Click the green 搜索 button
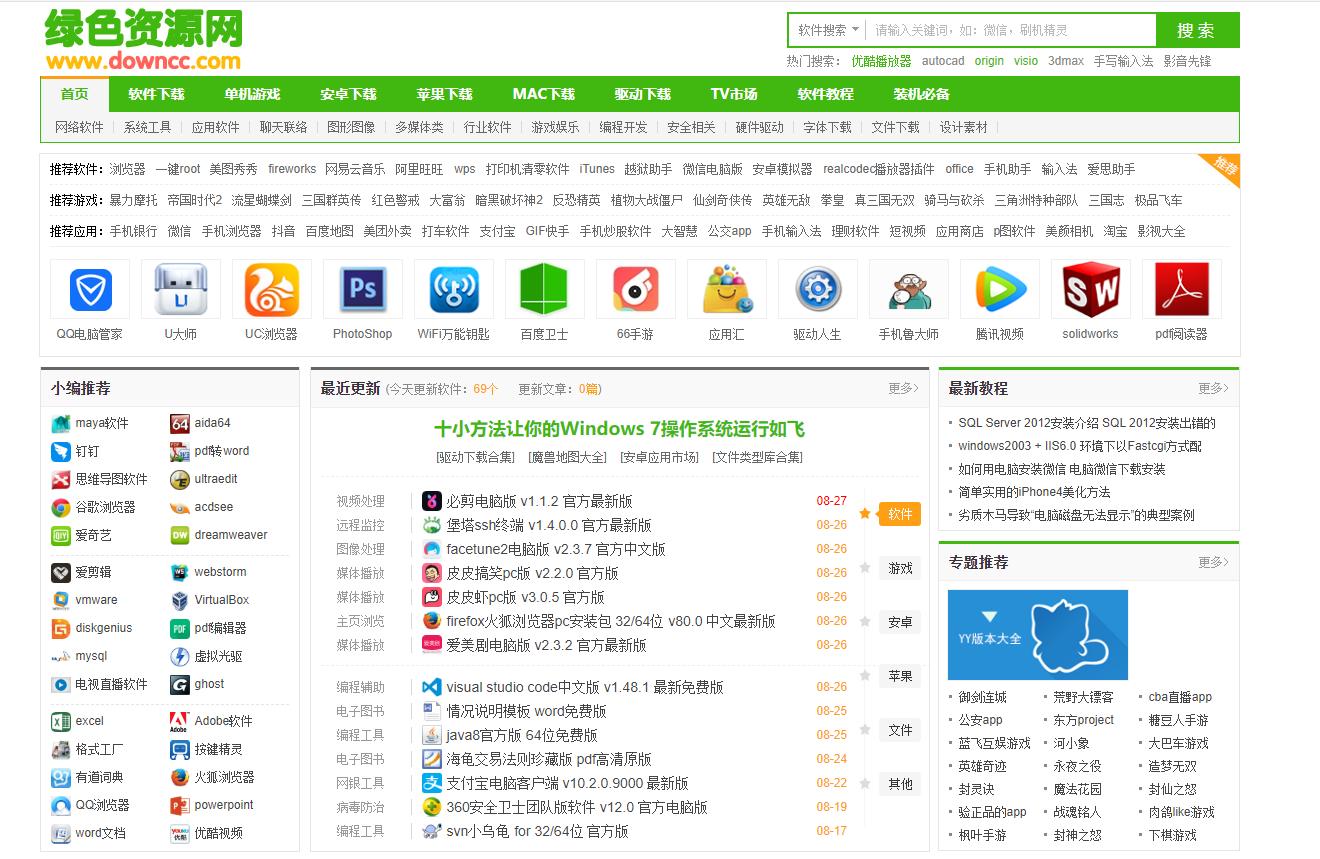1320x859 pixels. tap(1197, 30)
